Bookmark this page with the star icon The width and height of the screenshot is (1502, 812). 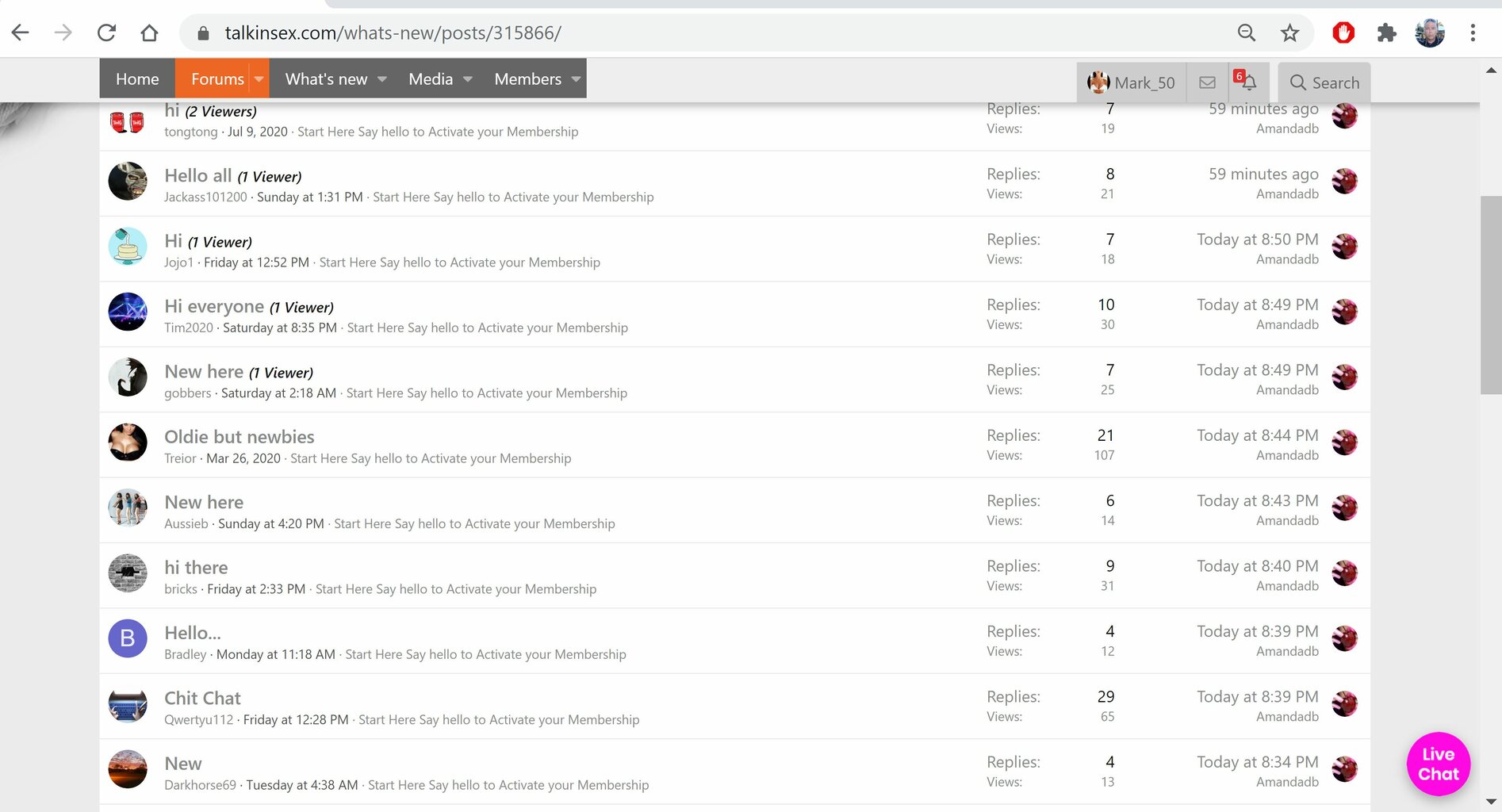coord(1289,33)
